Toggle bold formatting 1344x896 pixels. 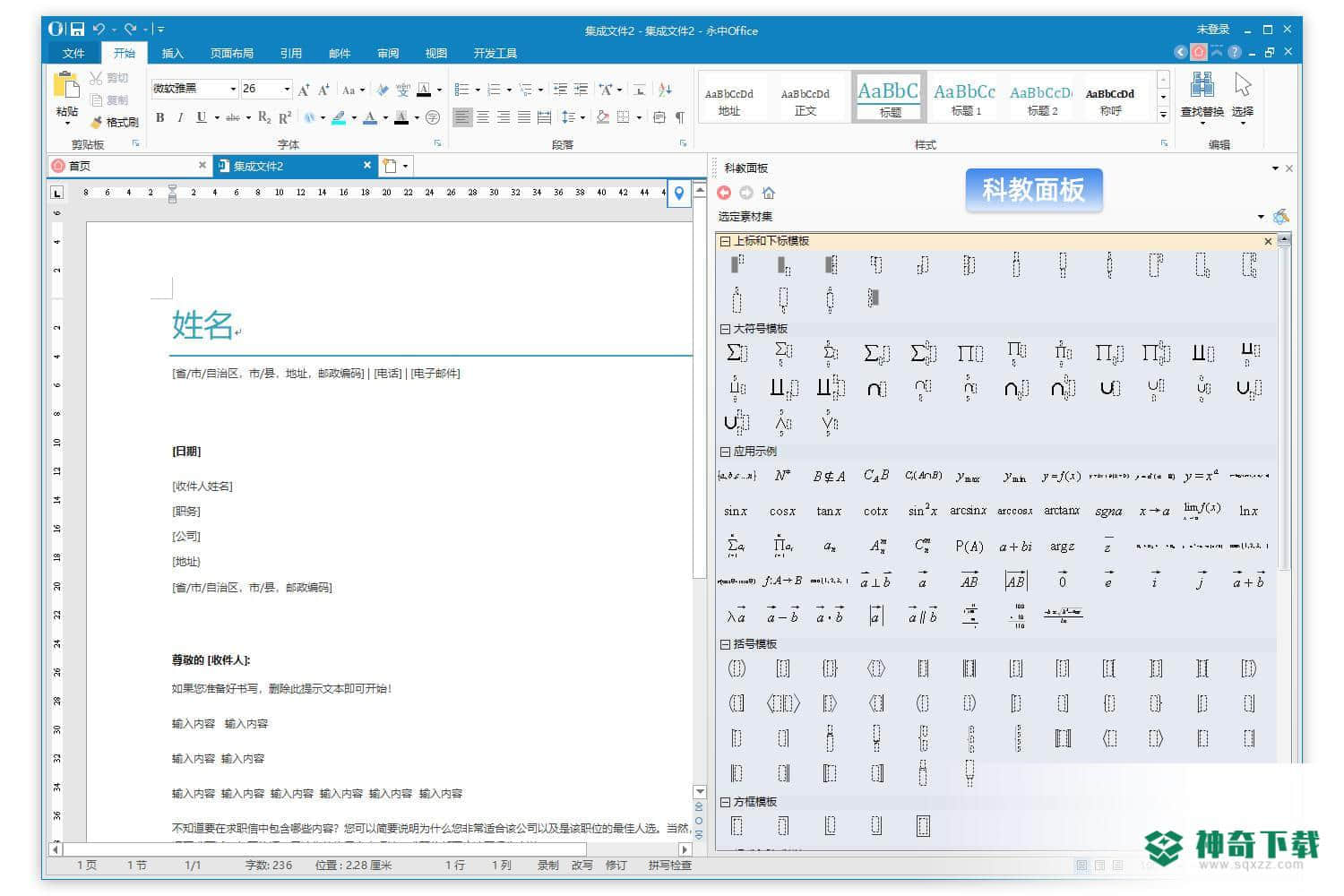coord(160,117)
